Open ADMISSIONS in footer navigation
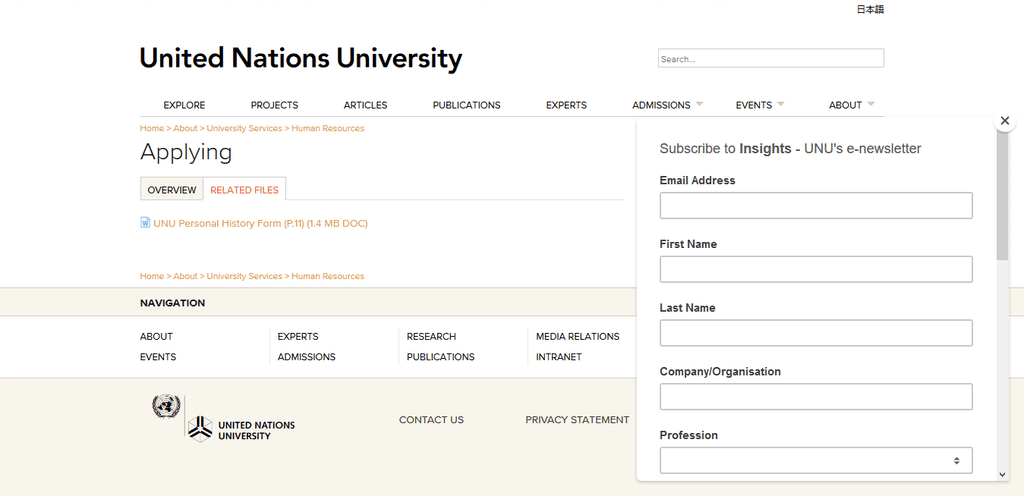The height and width of the screenshot is (496, 1024). point(306,357)
